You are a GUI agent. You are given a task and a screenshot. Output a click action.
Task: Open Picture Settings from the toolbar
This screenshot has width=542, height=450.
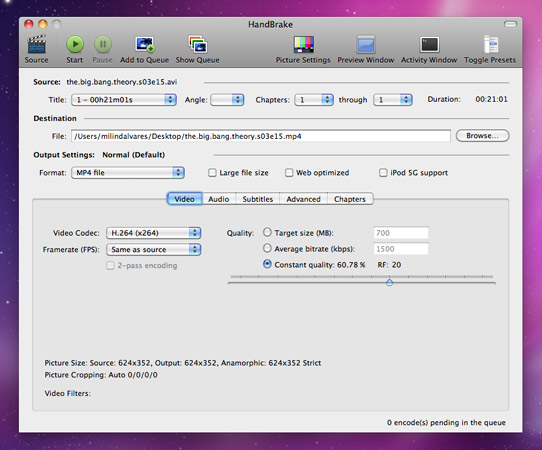pos(303,44)
